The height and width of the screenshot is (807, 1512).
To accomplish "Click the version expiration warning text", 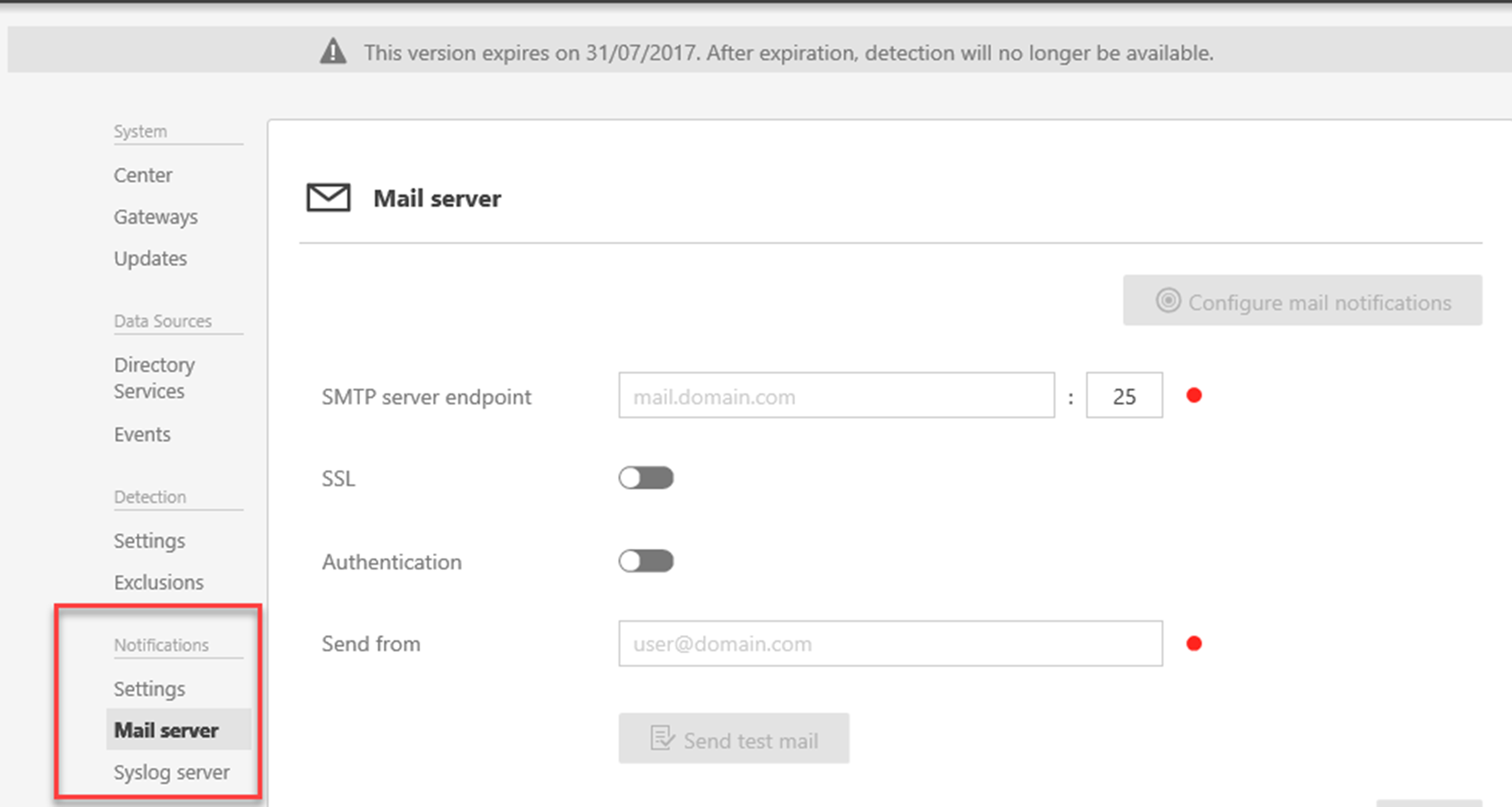I will [788, 53].
